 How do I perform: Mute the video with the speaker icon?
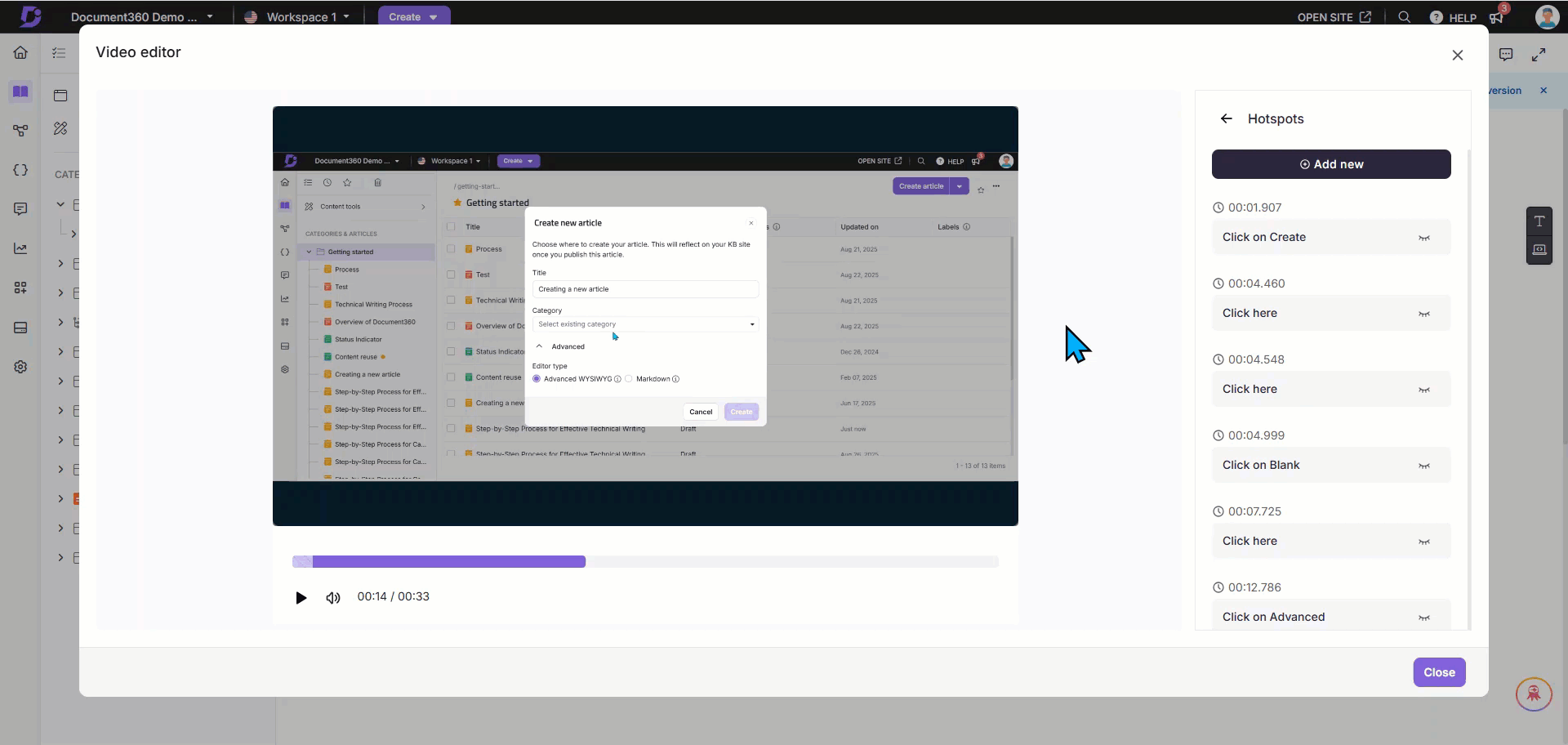pos(332,598)
